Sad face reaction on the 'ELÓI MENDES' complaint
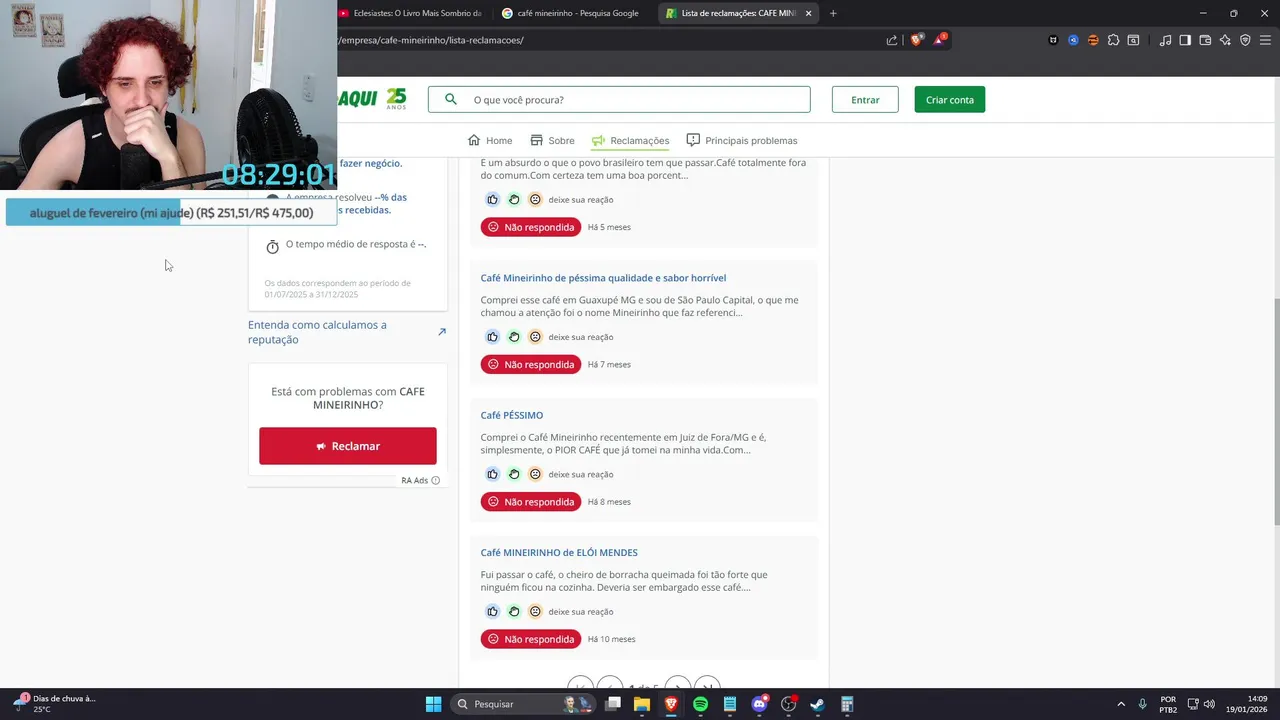Image resolution: width=1280 pixels, height=720 pixels. coord(535,611)
